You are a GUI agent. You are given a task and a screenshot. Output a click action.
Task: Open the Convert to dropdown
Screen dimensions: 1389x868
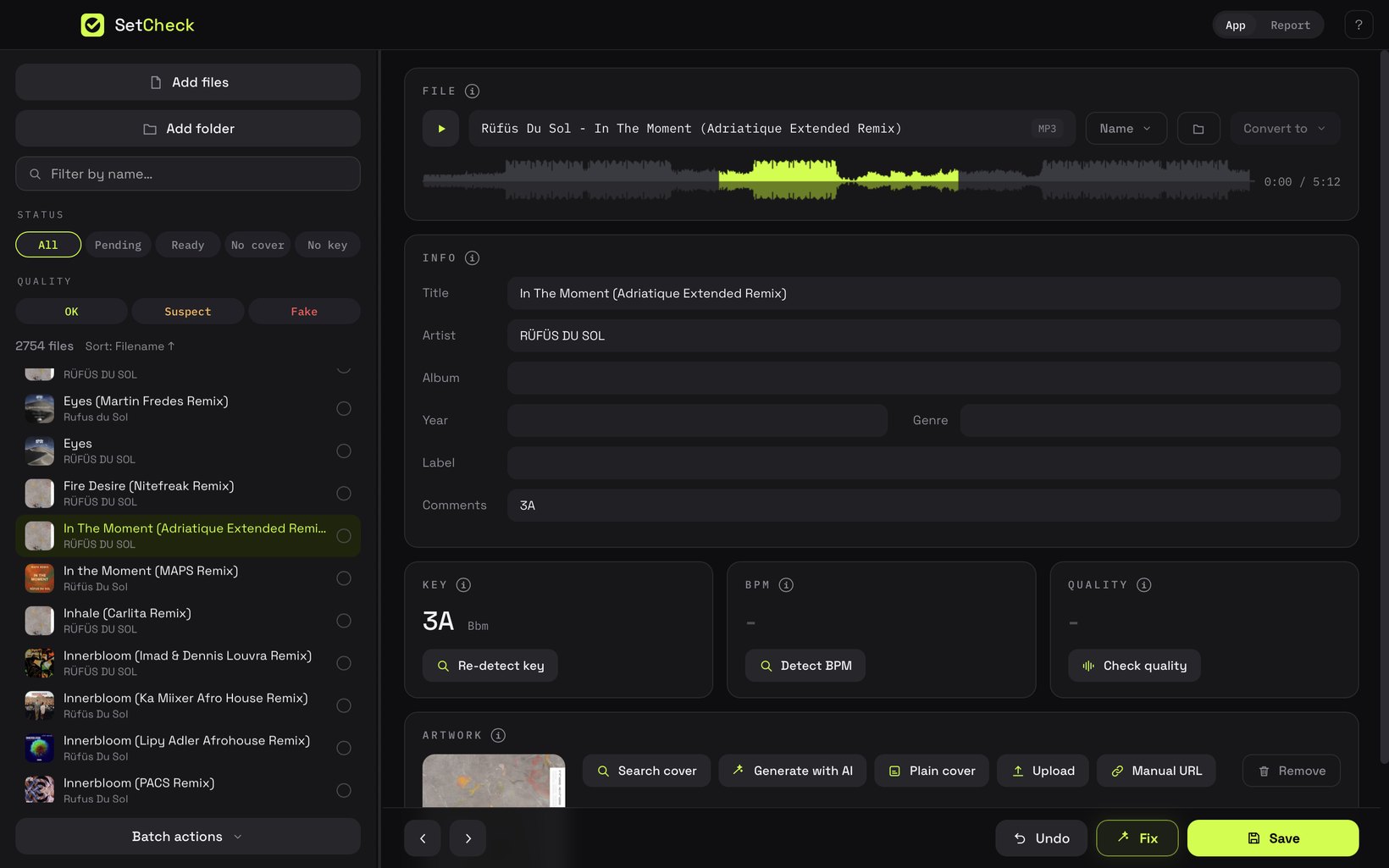pyautogui.click(x=1285, y=129)
